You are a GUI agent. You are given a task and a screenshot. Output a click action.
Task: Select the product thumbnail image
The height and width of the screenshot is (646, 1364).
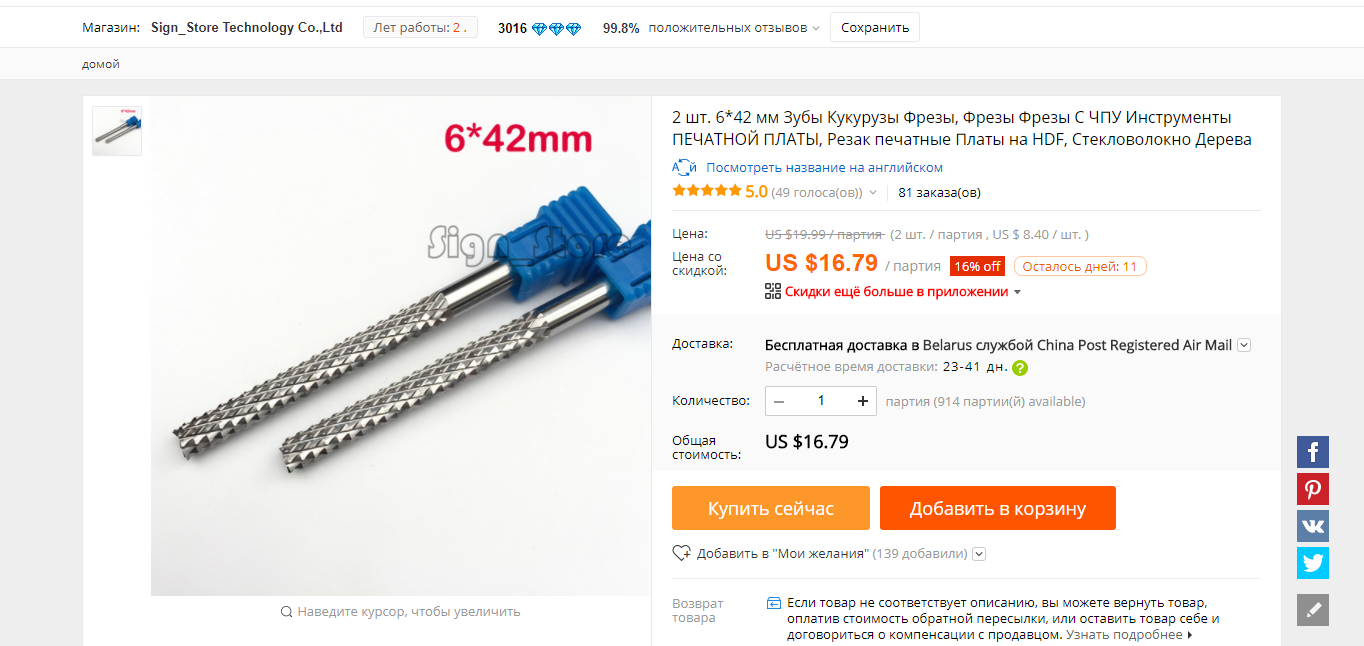(x=117, y=131)
